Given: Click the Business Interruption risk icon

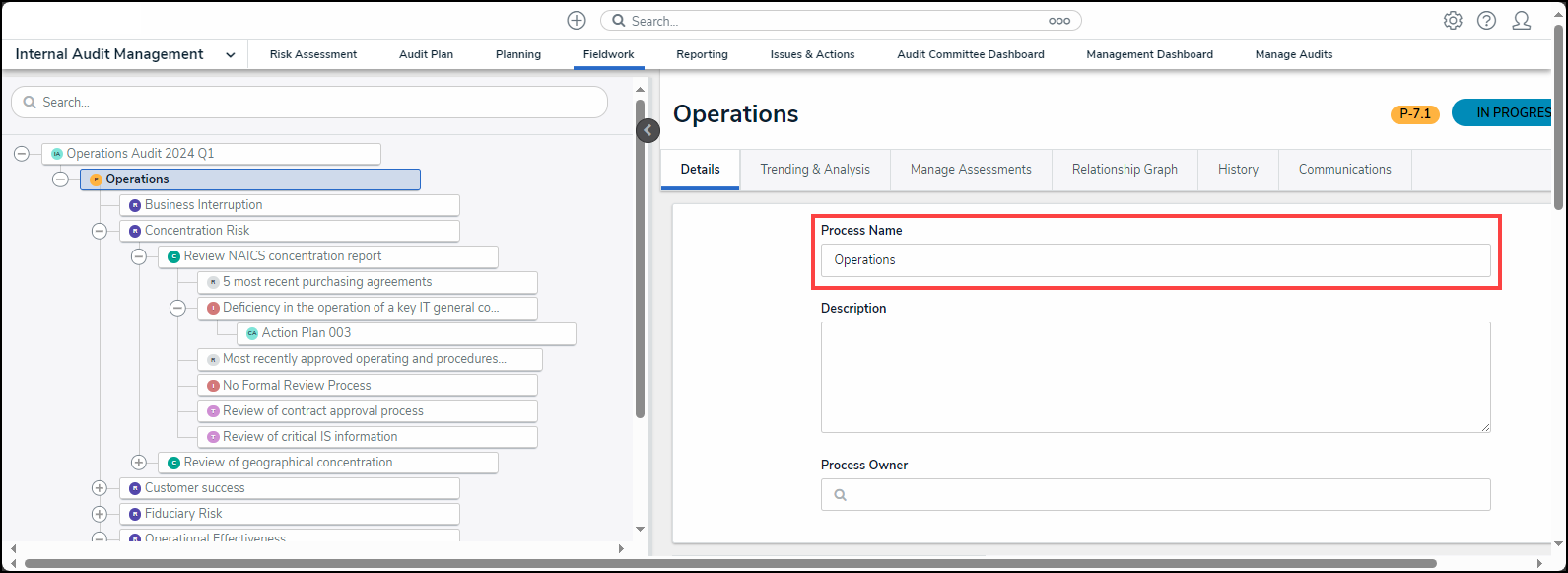Looking at the screenshot, I should coord(135,205).
